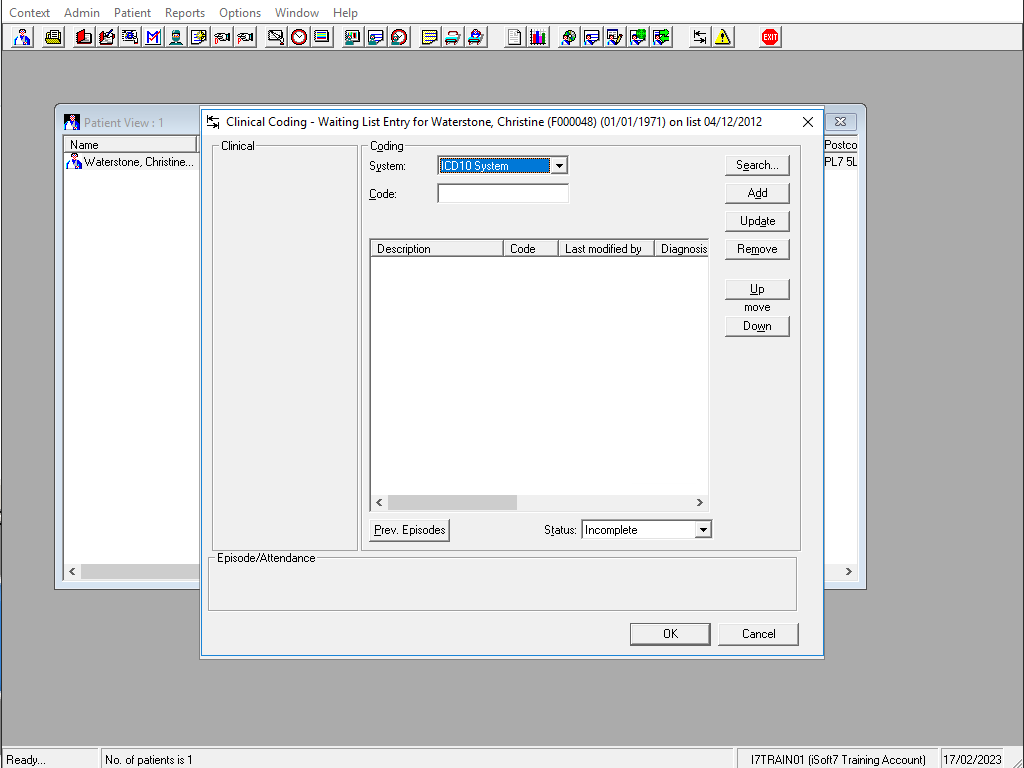Click the Diagnosis column header
This screenshot has height=768, width=1024.
pyautogui.click(x=682, y=249)
